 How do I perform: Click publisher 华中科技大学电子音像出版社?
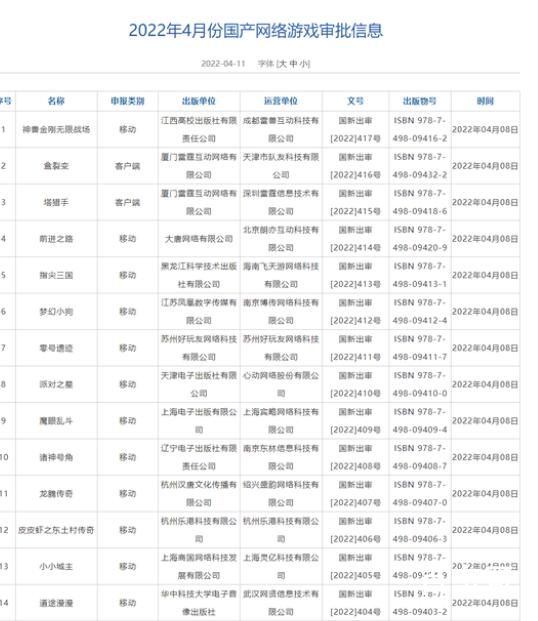(x=199, y=603)
